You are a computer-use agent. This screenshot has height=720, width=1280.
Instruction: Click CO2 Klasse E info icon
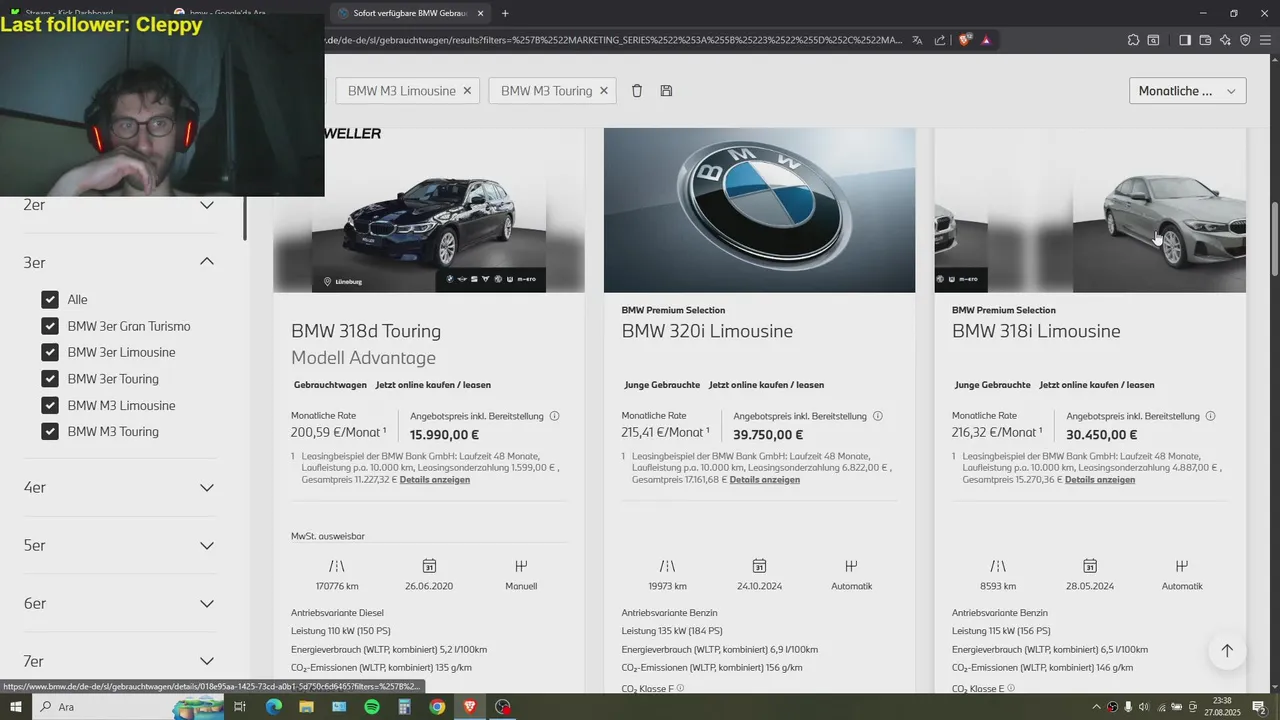[1011, 688]
